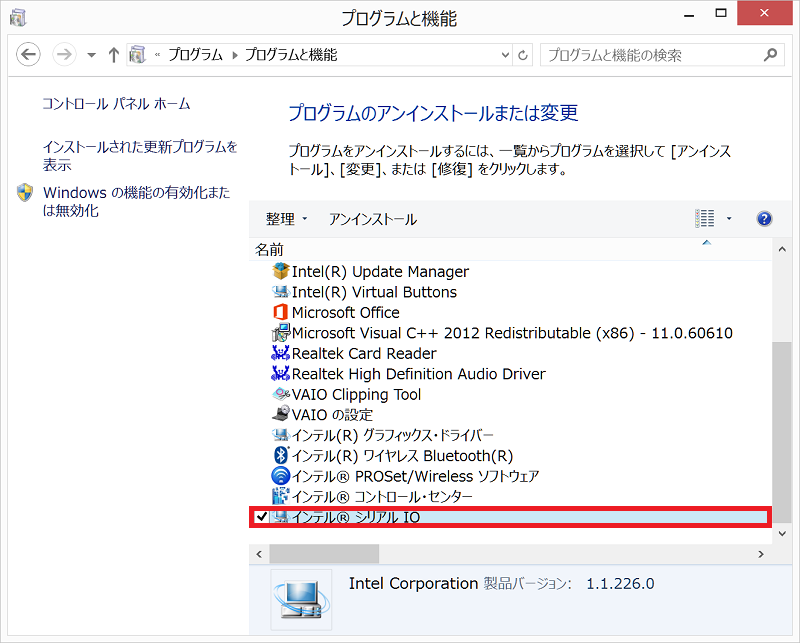
Task: Open the view options dropdown arrow
Action: point(729,219)
